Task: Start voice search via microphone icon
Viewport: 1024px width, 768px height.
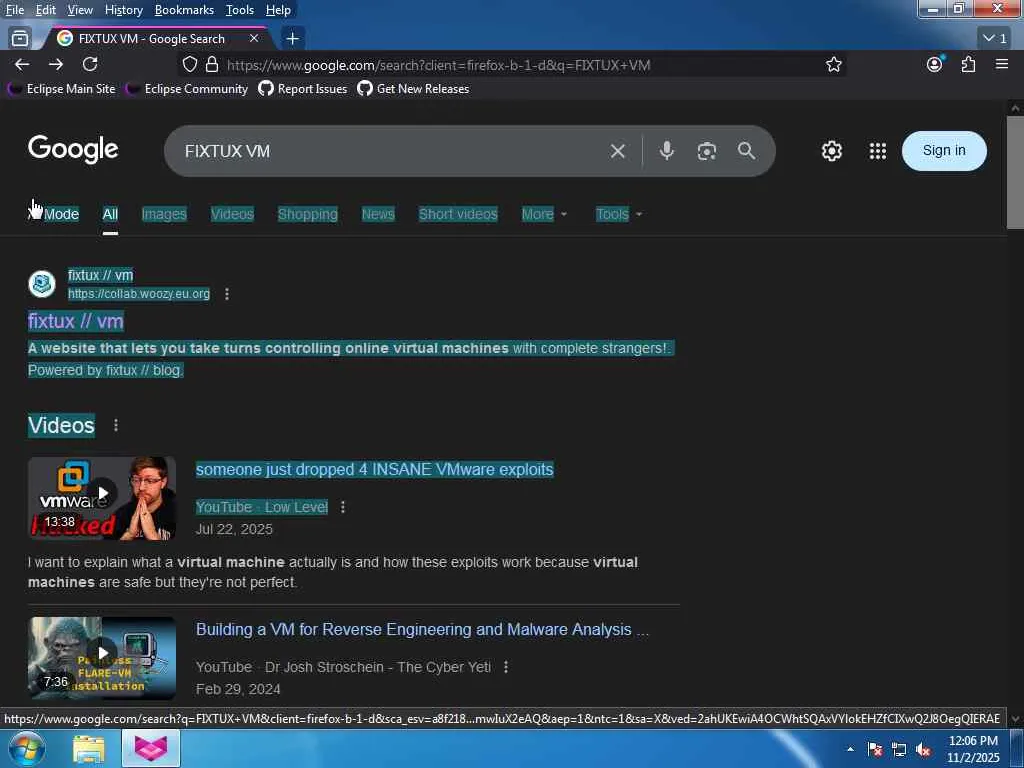Action: coord(666,151)
